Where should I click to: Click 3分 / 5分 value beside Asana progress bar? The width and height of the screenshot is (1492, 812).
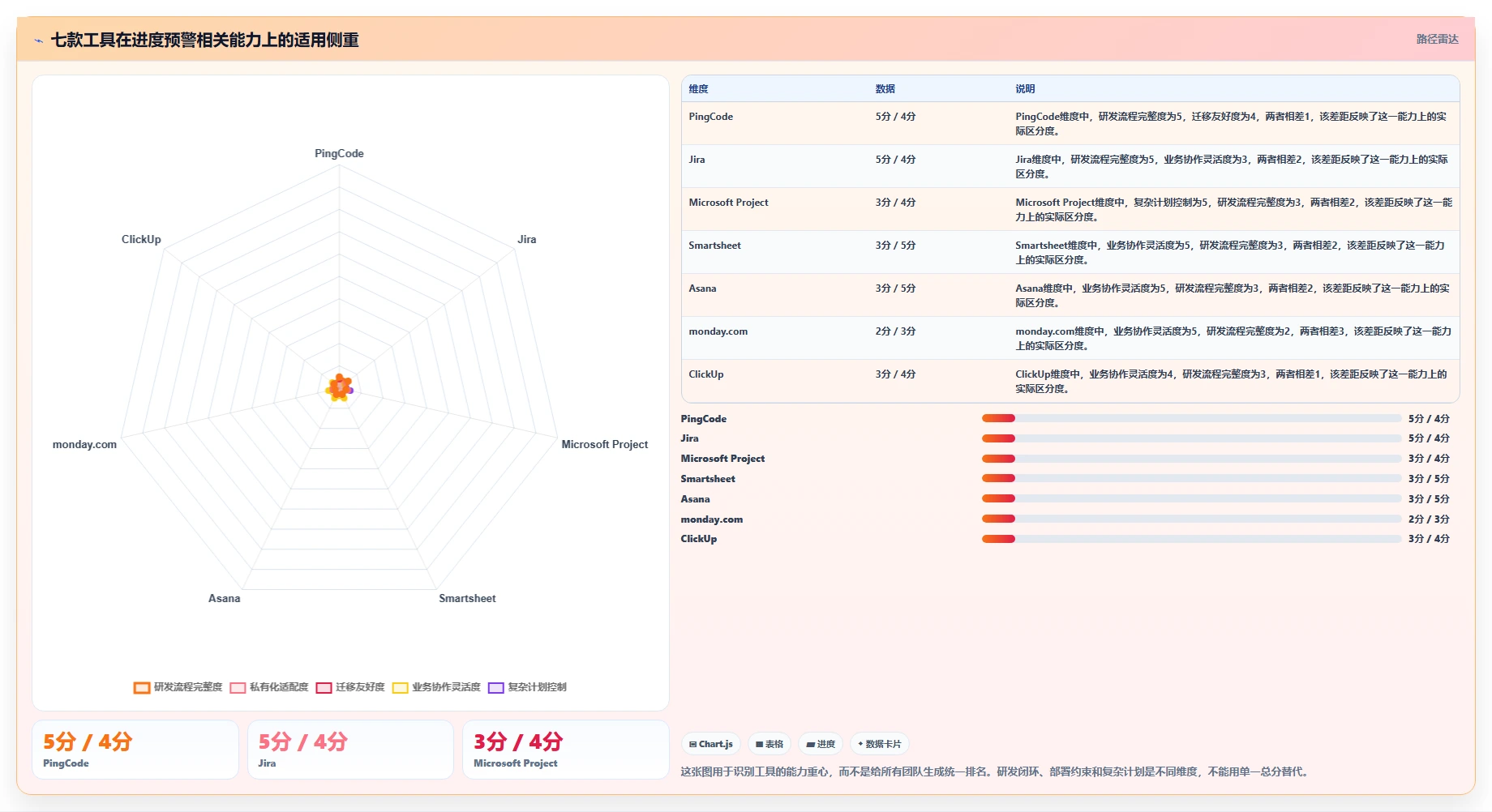tap(1429, 498)
